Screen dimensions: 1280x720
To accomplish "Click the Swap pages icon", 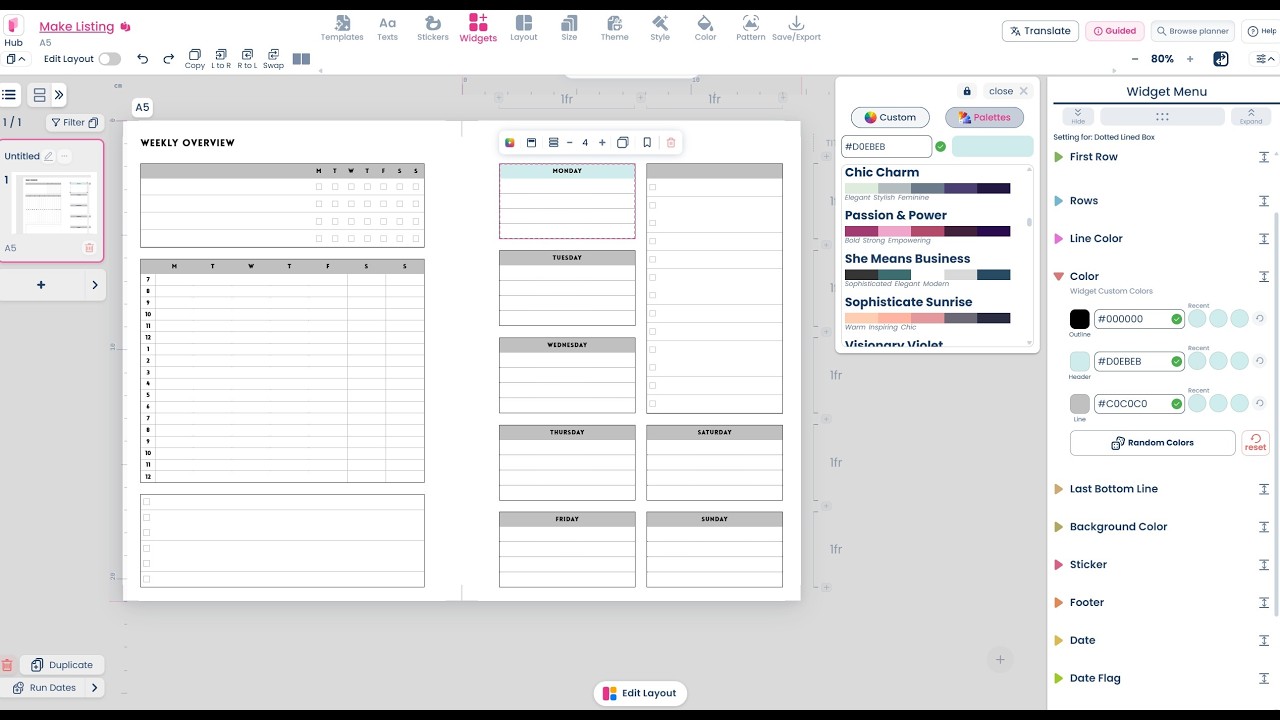I will 273,59.
